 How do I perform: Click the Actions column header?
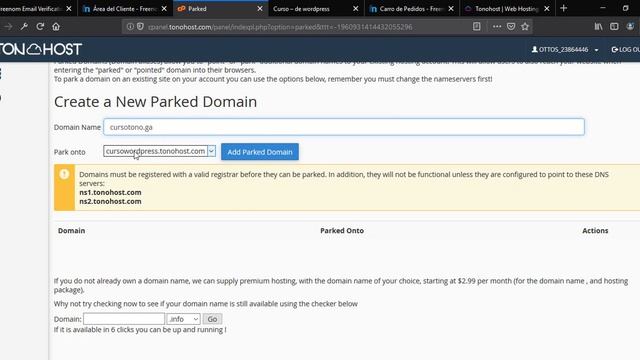[595, 231]
